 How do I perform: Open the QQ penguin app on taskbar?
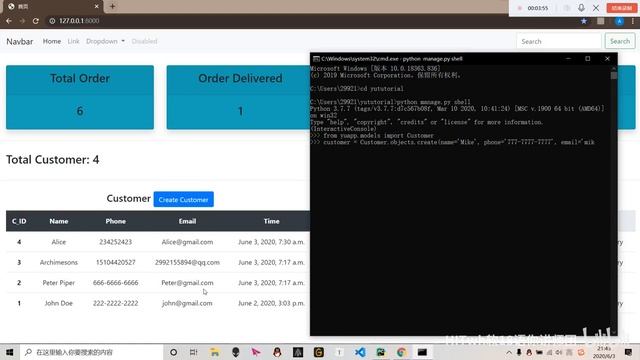(x=277, y=352)
